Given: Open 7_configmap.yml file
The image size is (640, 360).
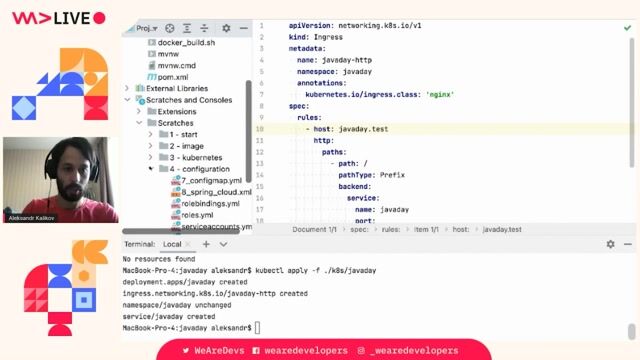Looking at the screenshot, I should coord(211,180).
